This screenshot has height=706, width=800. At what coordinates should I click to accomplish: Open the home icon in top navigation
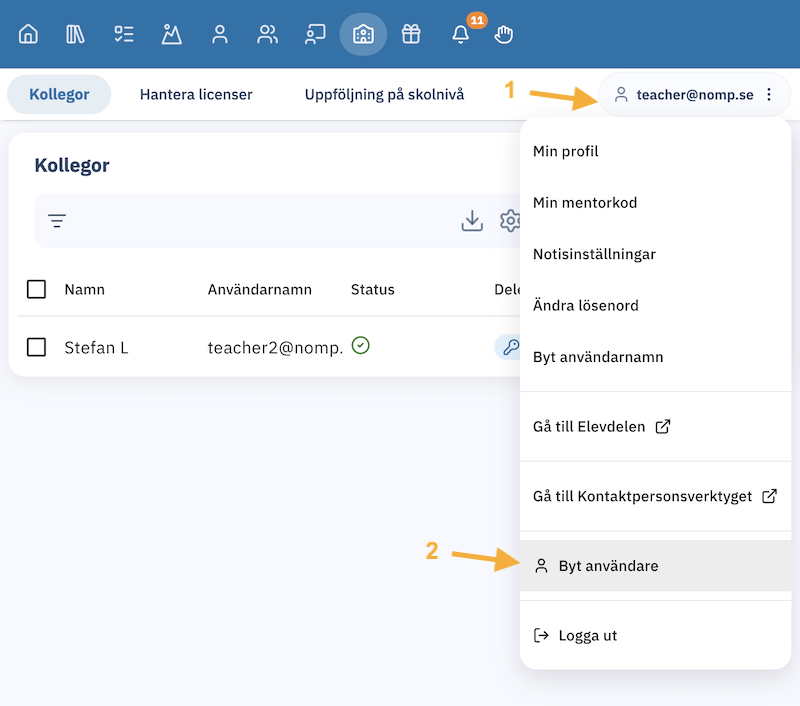[x=28, y=35]
